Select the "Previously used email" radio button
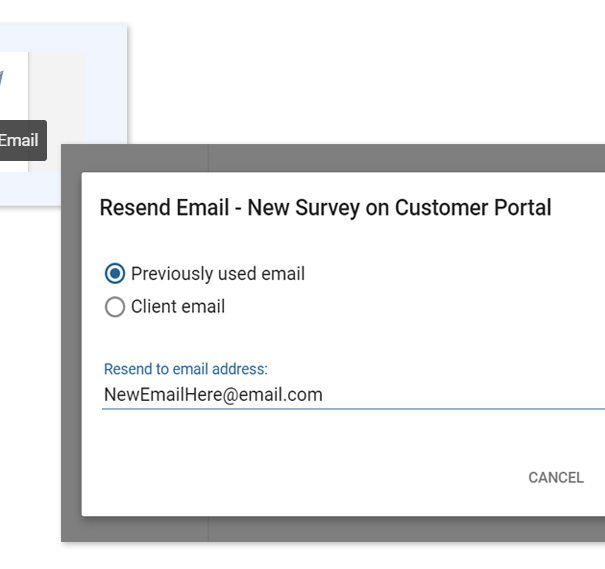 coord(115,274)
